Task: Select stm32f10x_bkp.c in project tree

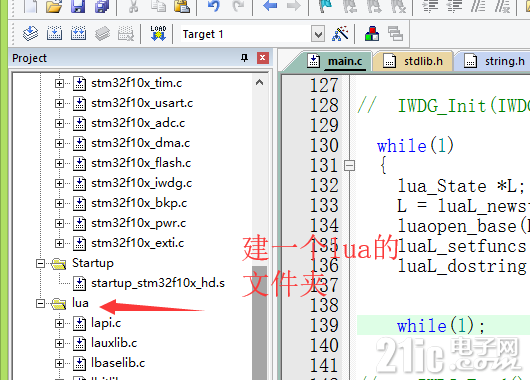Action: 139,203
